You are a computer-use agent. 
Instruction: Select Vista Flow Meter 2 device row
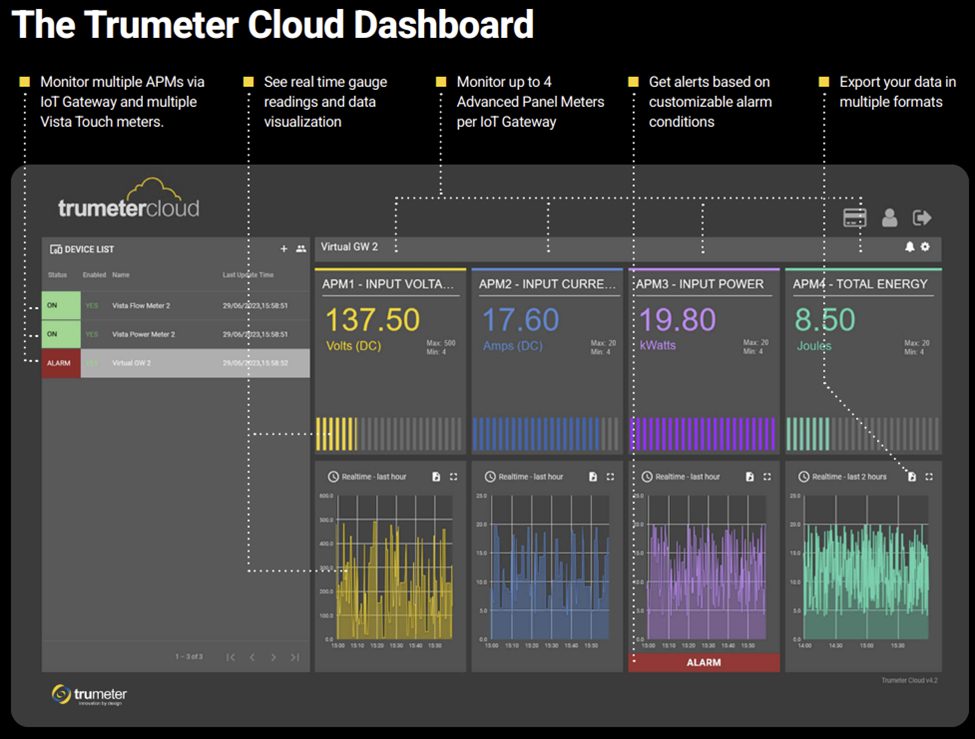tap(175, 306)
